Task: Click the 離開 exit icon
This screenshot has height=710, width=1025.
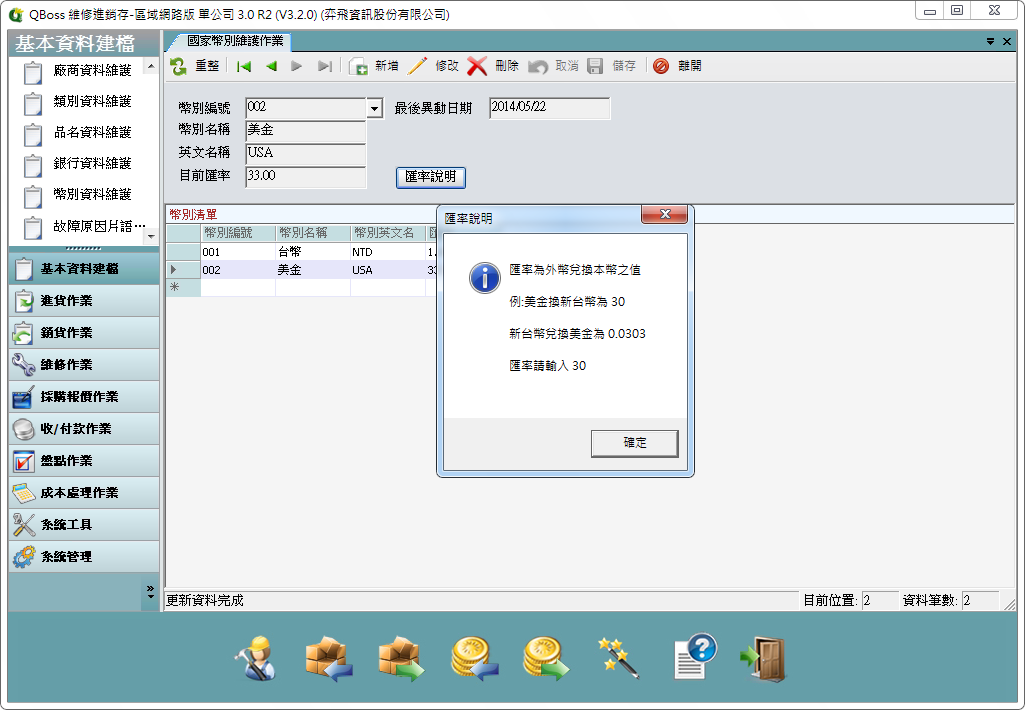Action: point(661,66)
